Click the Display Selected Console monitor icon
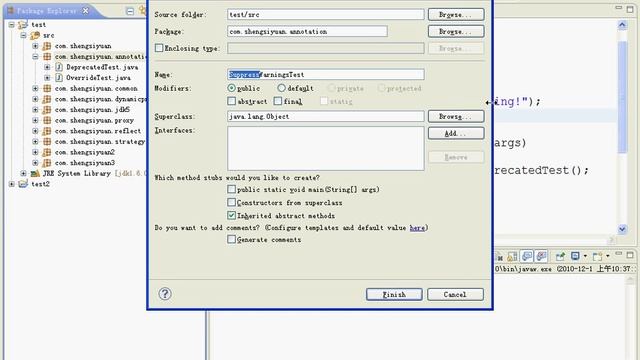The image size is (640, 360). (575, 256)
